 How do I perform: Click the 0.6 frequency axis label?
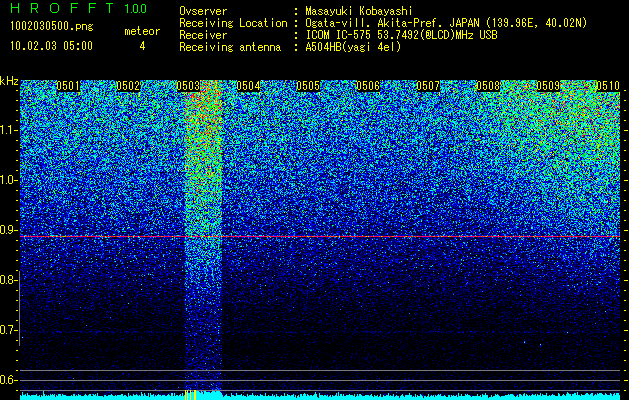pos(8,380)
